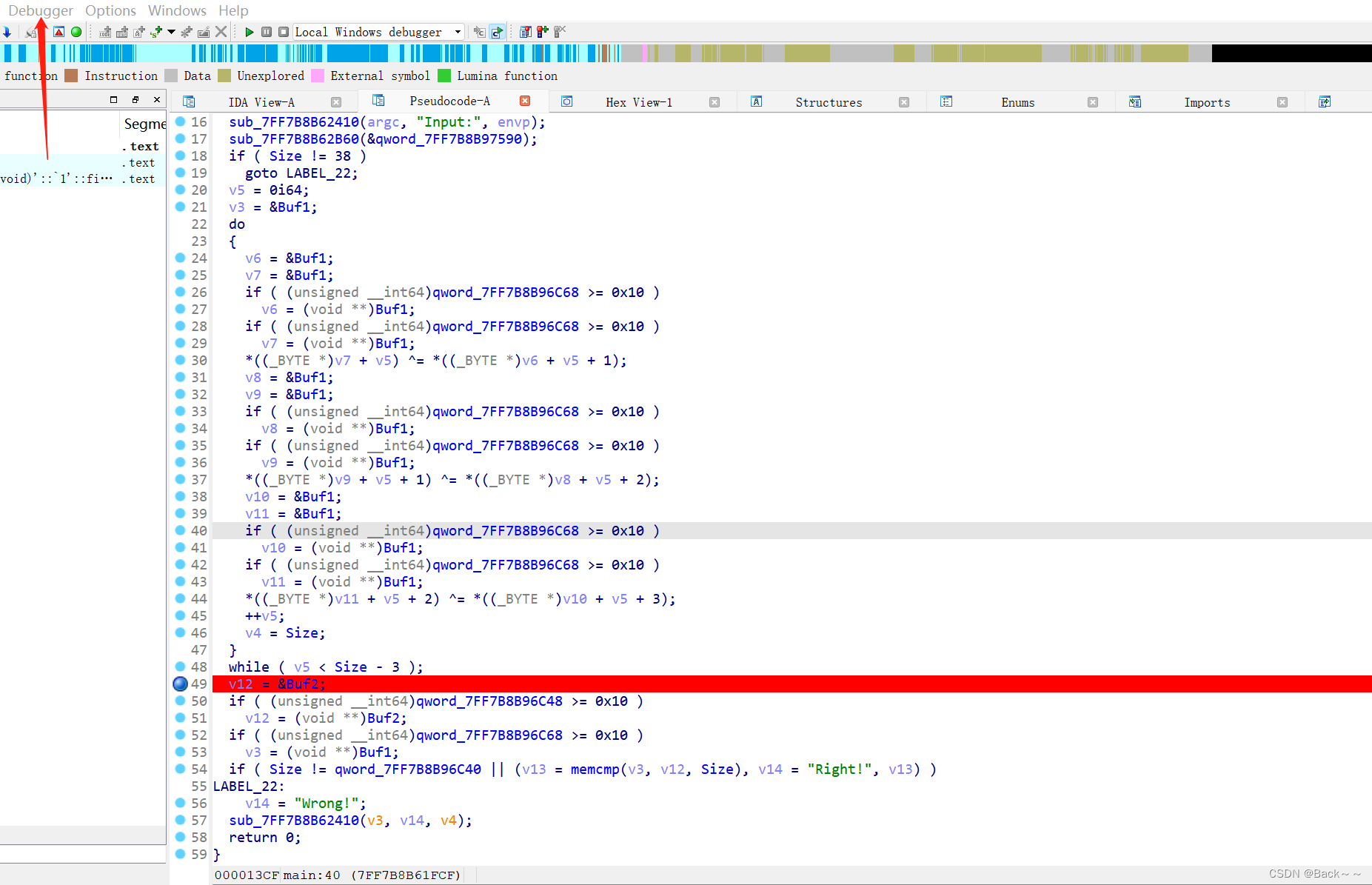Toggle breakpoint dot on line 58
This screenshot has height=885, width=1372.
[x=180, y=837]
